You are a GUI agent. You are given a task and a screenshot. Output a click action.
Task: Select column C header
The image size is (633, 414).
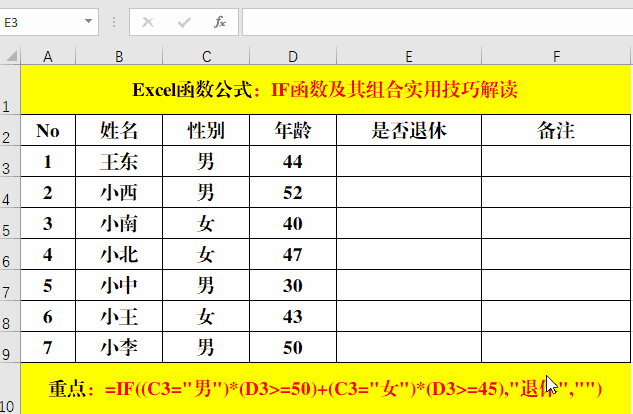tap(206, 56)
